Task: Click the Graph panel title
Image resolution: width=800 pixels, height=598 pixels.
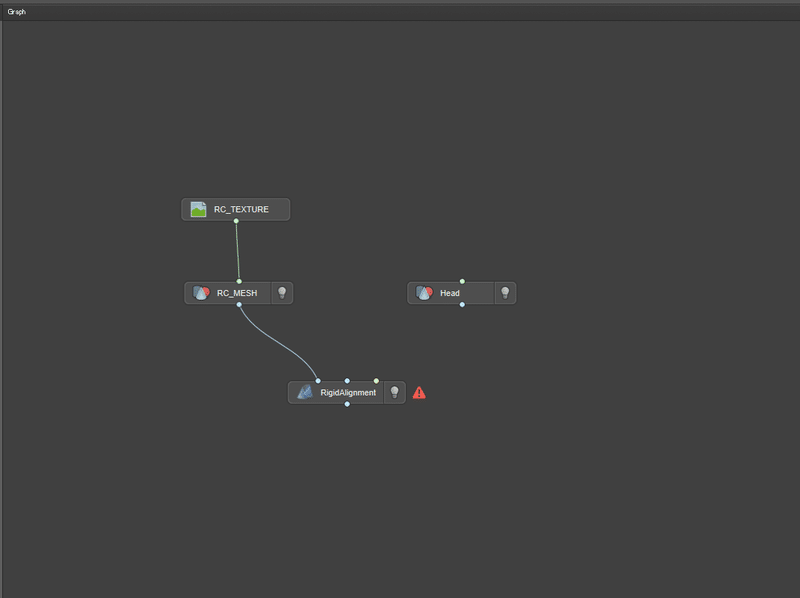Action: [x=16, y=12]
